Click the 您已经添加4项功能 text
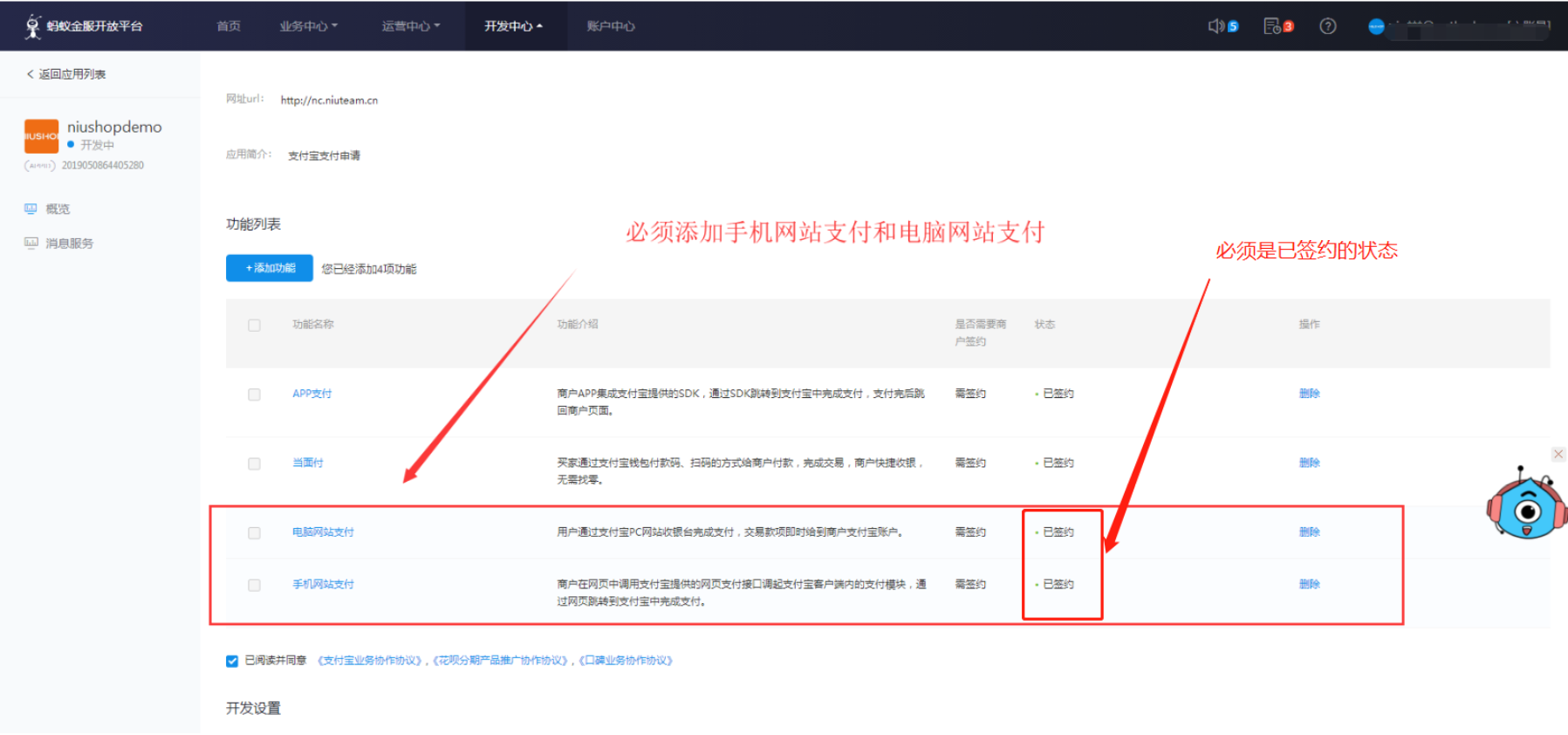 point(368,269)
